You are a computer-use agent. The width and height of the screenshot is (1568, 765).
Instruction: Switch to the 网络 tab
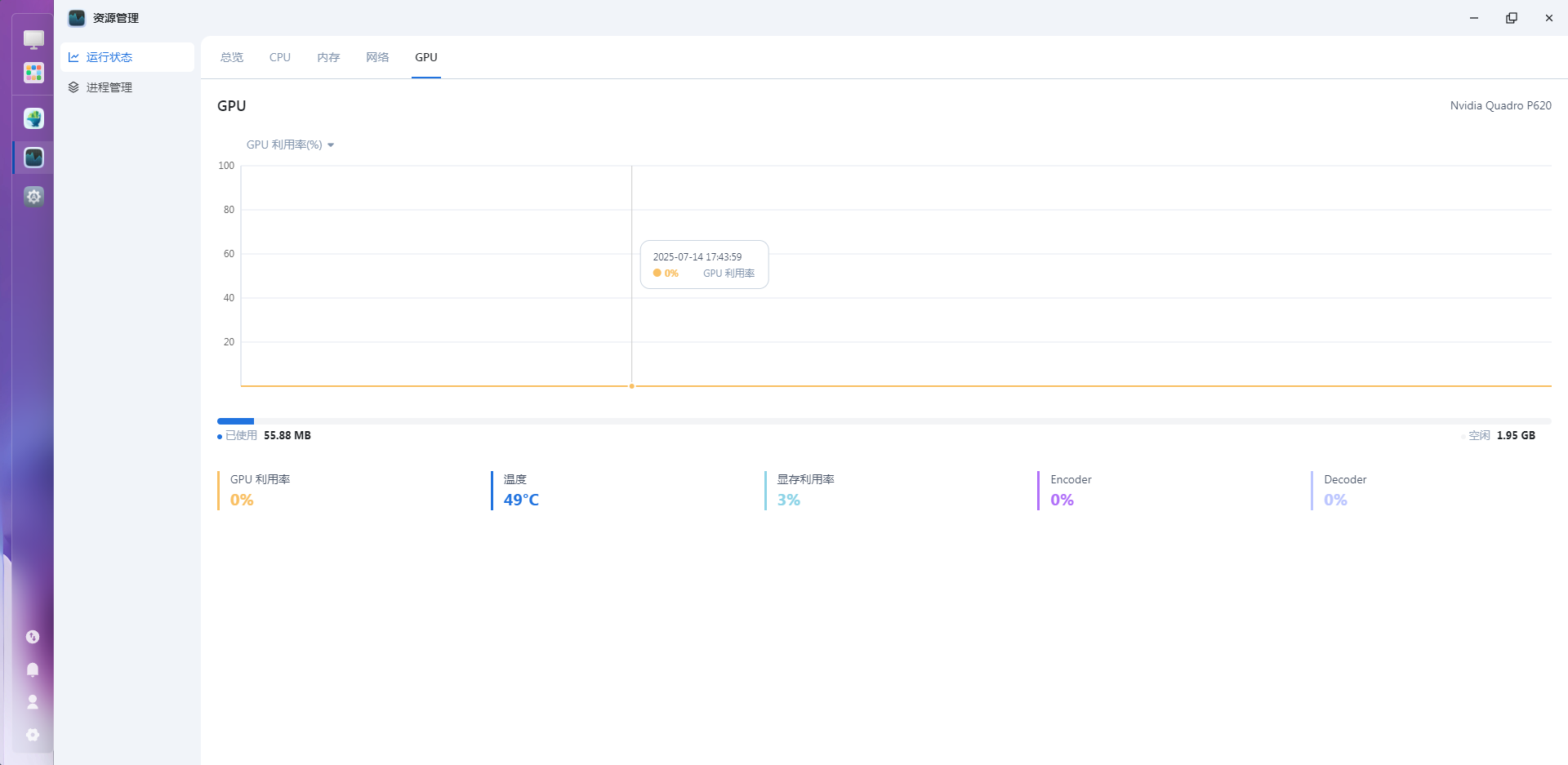pos(377,57)
